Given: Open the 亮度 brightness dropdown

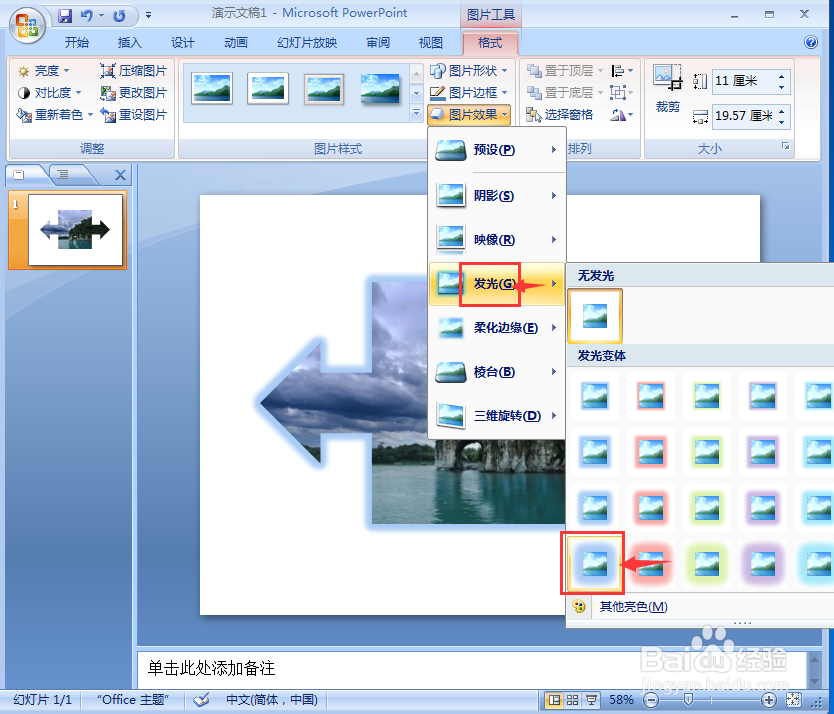Looking at the screenshot, I should coord(44,71).
